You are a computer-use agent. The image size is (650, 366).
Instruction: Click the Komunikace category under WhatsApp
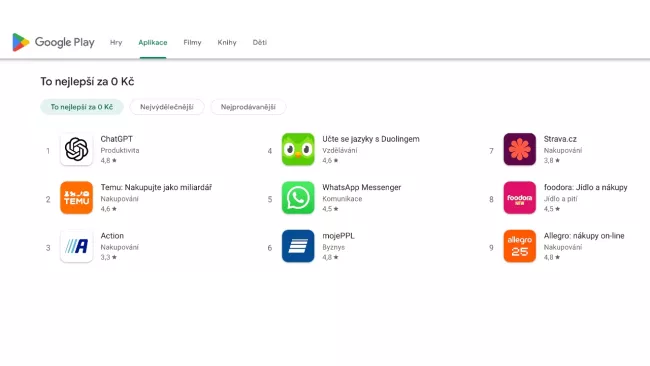click(342, 199)
